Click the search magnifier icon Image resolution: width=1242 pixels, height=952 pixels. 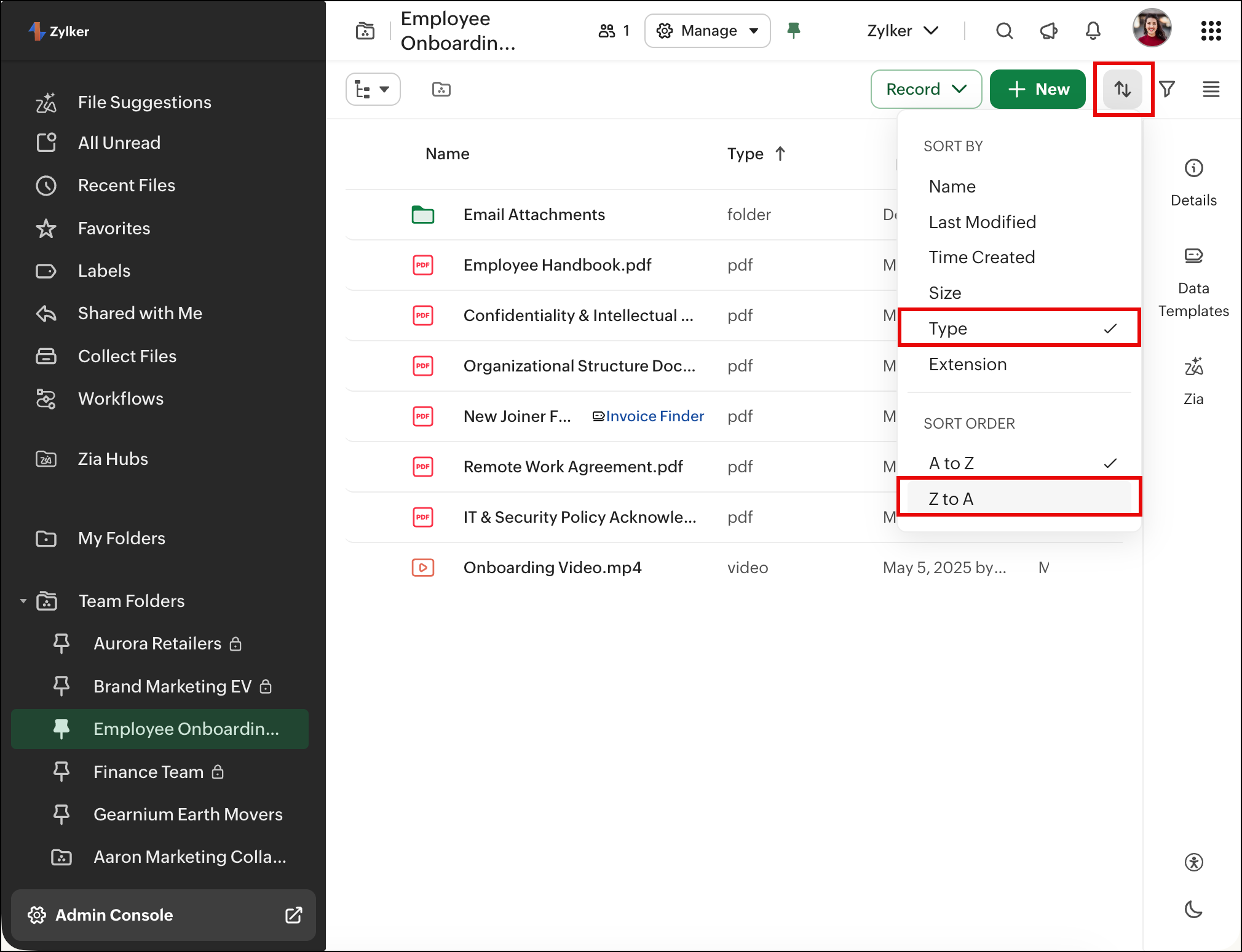(x=1004, y=31)
